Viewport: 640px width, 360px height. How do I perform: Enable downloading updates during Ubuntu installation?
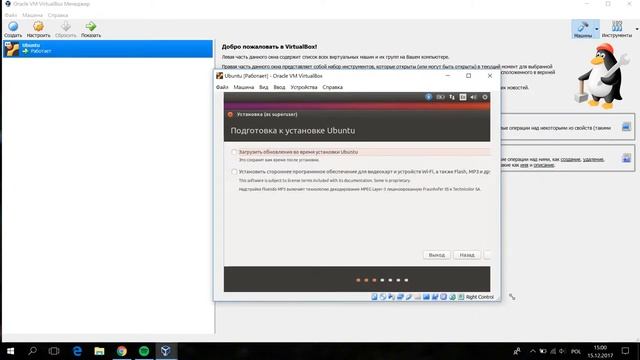[234, 152]
